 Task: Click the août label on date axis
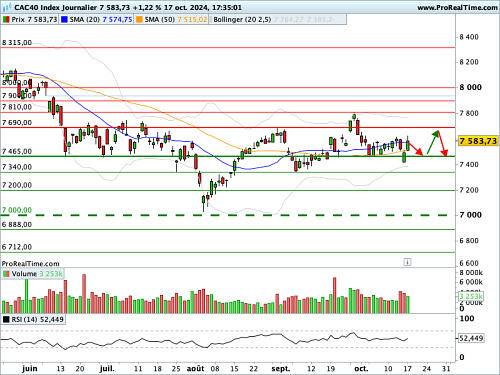(195, 369)
